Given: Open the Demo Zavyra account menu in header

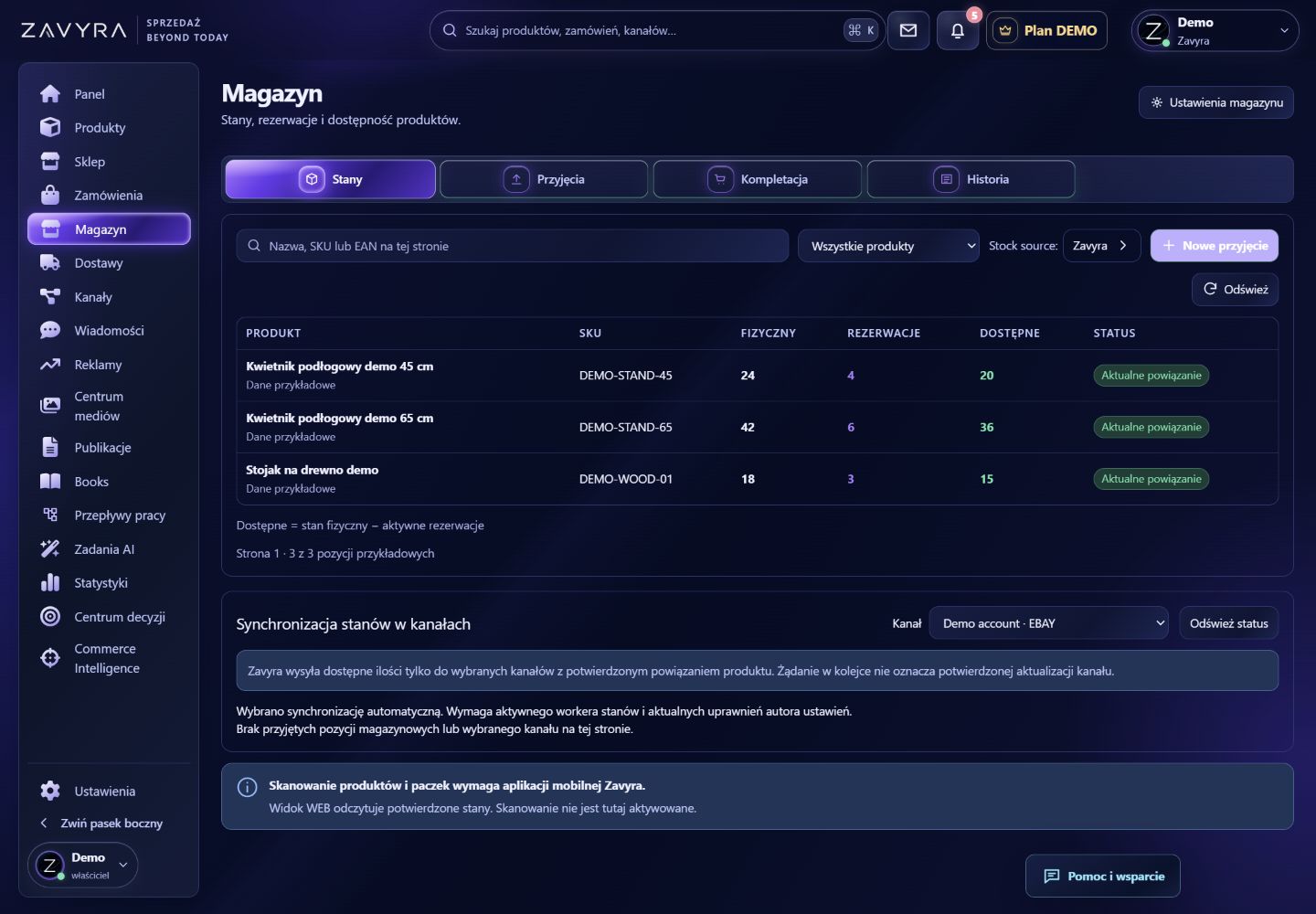Looking at the screenshot, I should coord(1215,30).
